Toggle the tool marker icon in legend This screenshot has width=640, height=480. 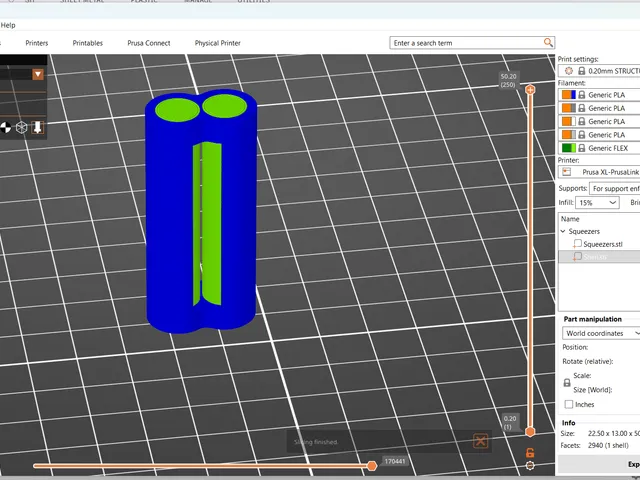click(x=38, y=128)
